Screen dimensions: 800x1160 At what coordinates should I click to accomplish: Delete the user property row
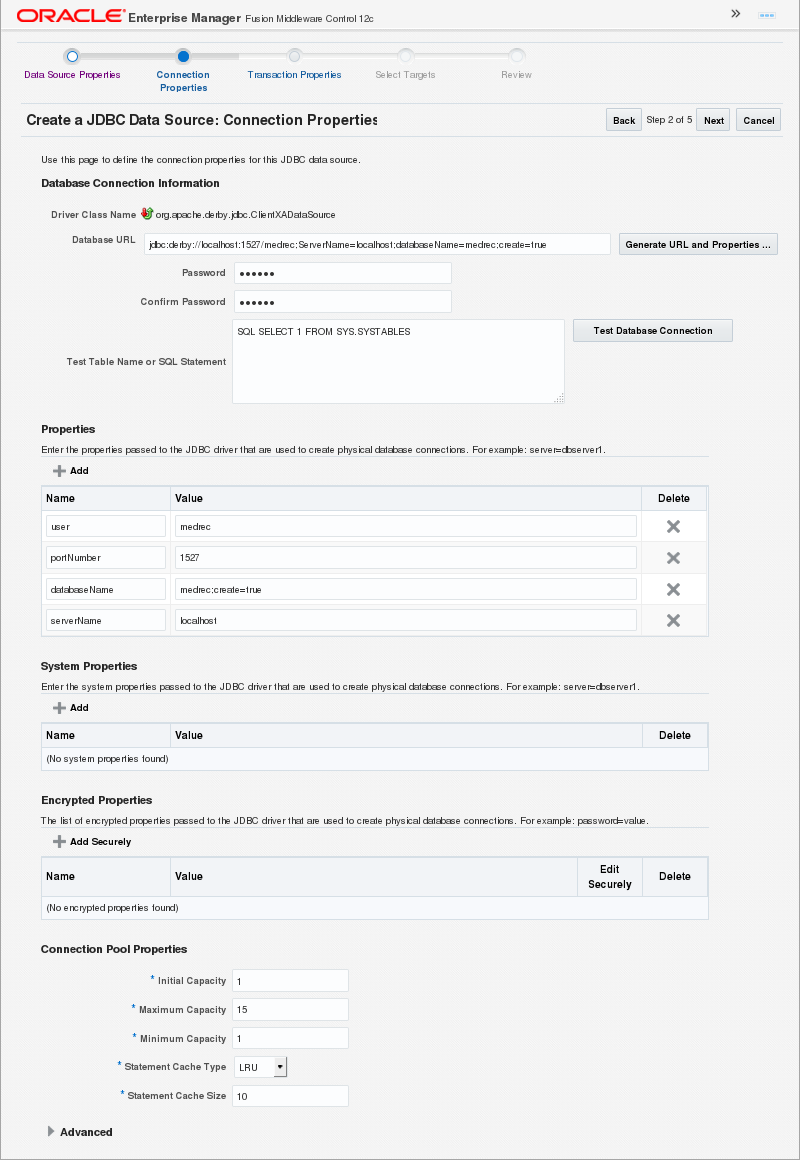coord(673,526)
